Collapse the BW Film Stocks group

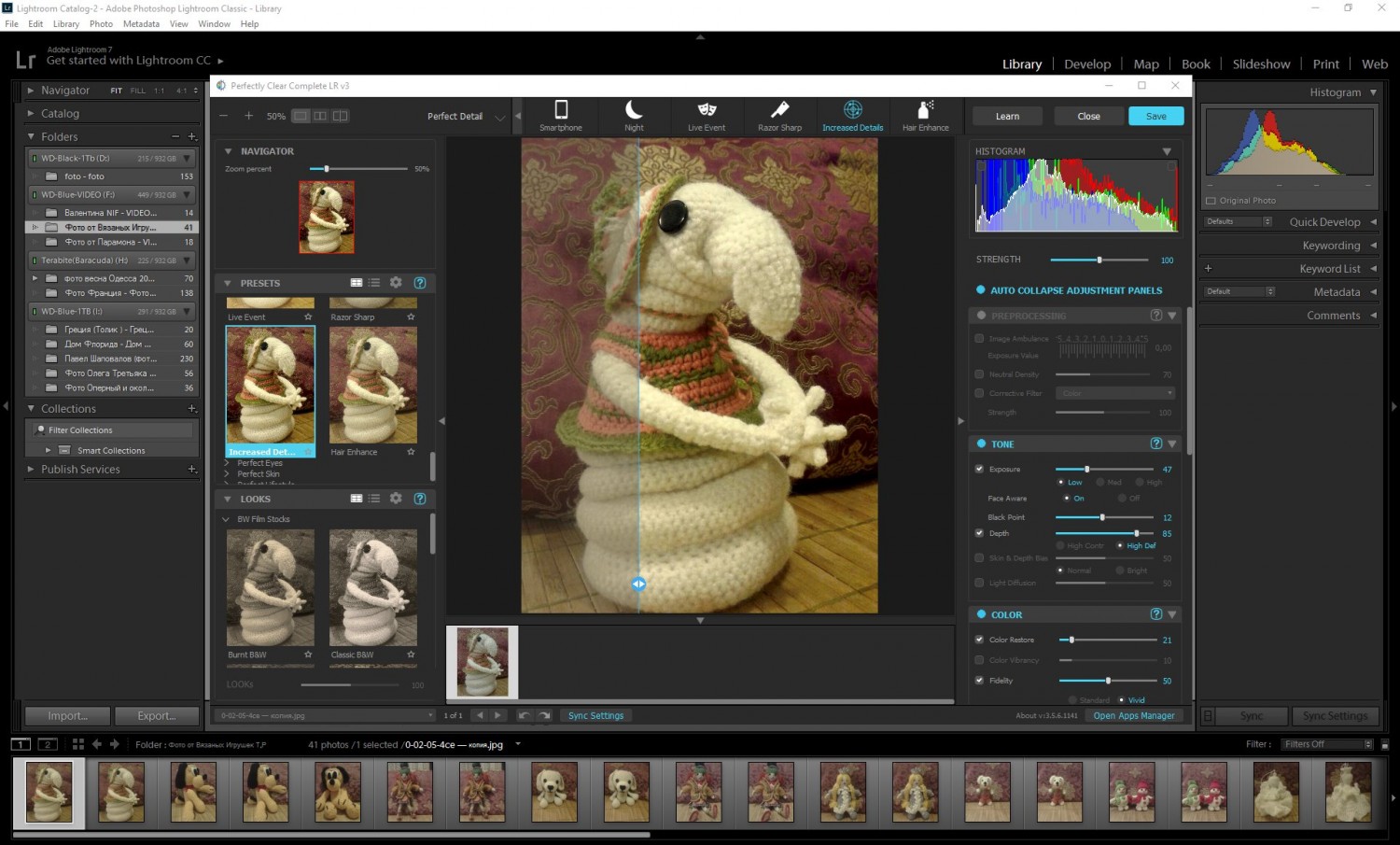226,519
